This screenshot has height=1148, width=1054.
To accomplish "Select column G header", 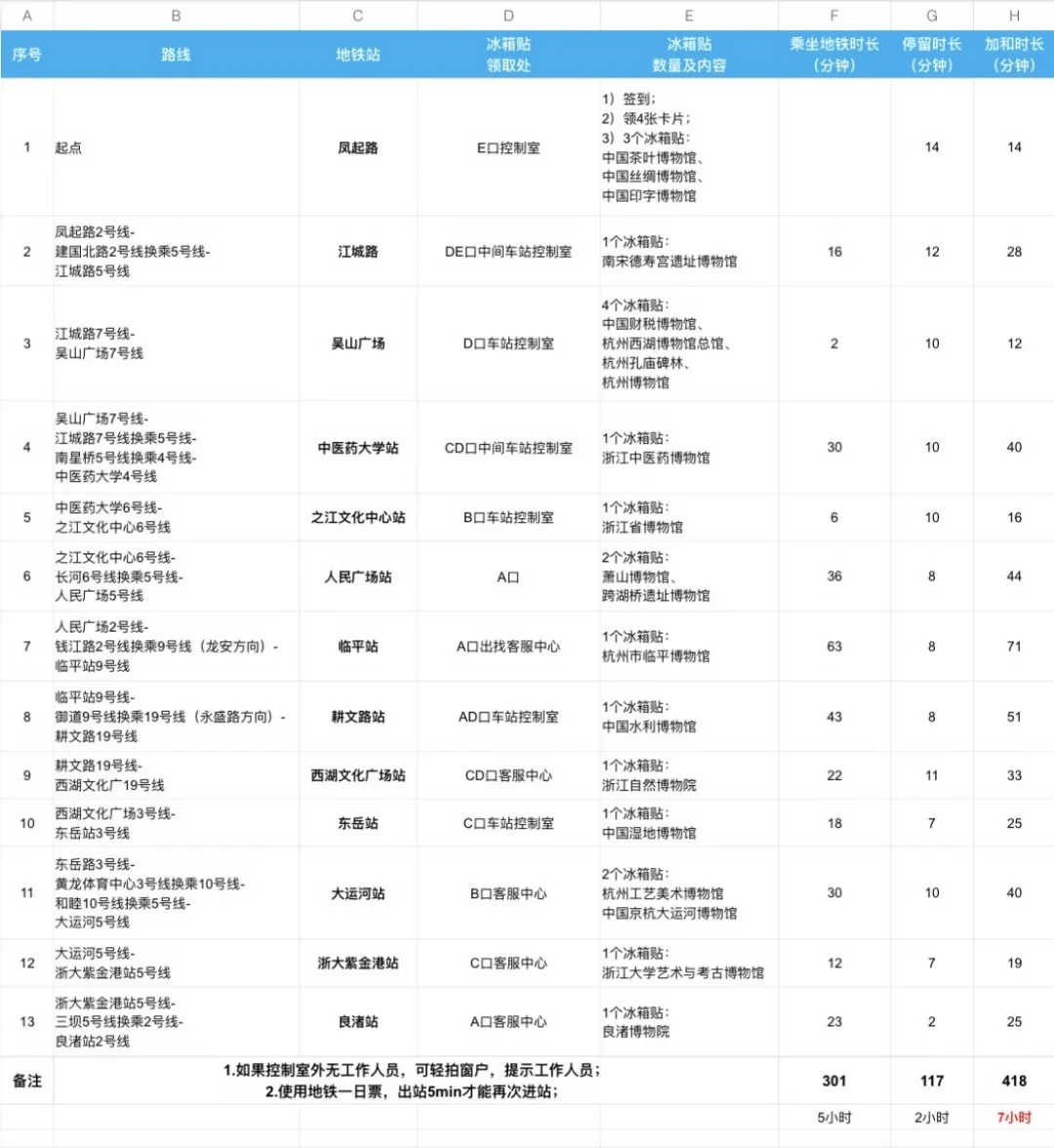I will [x=932, y=16].
